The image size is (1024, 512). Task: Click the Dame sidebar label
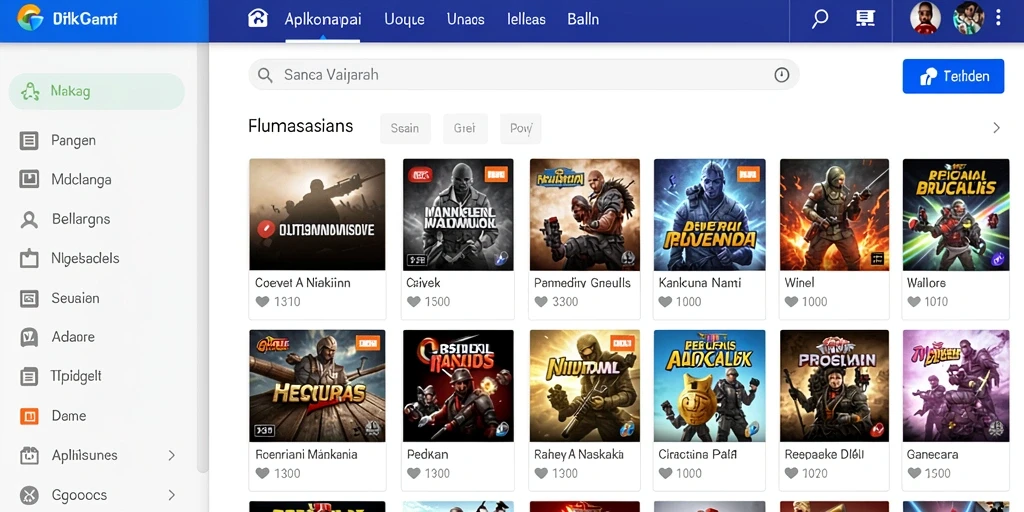coord(69,416)
